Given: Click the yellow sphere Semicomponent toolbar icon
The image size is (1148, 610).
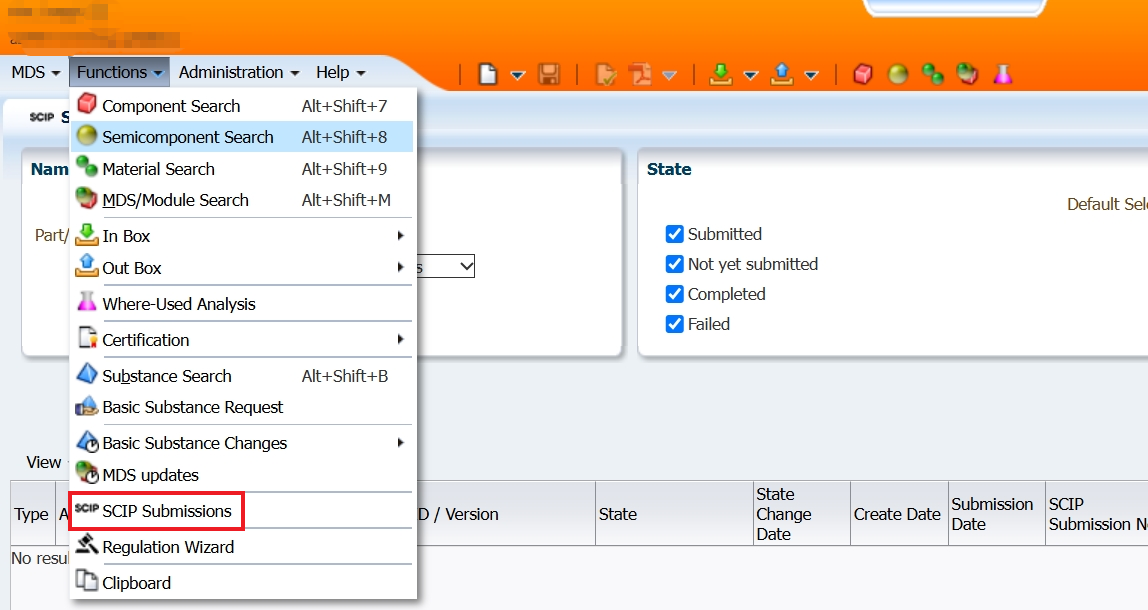Looking at the screenshot, I should click(898, 74).
